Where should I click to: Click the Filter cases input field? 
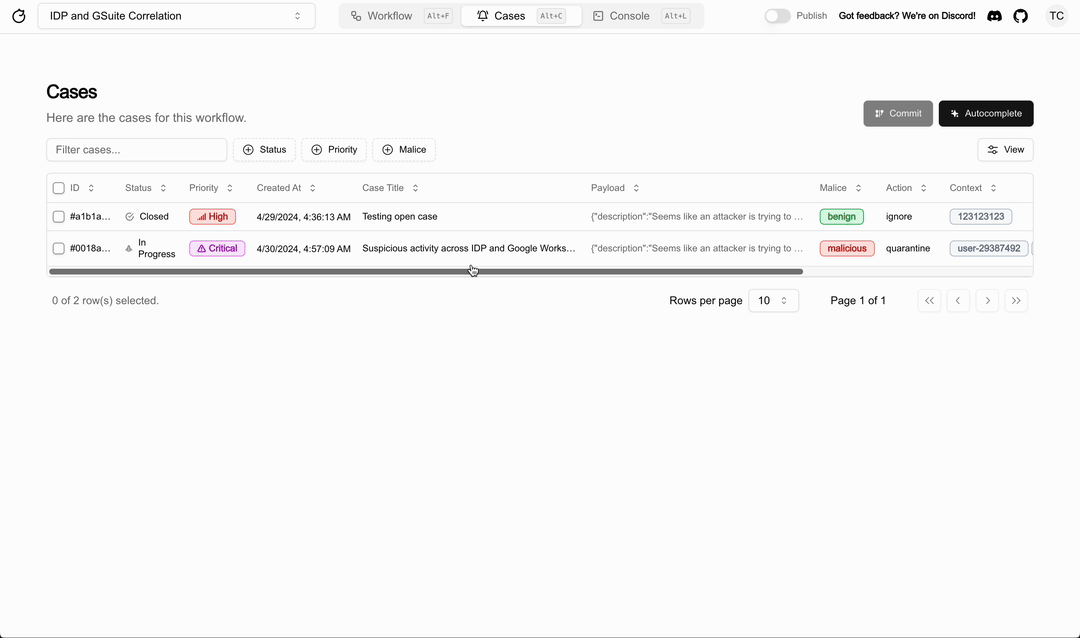coord(136,150)
